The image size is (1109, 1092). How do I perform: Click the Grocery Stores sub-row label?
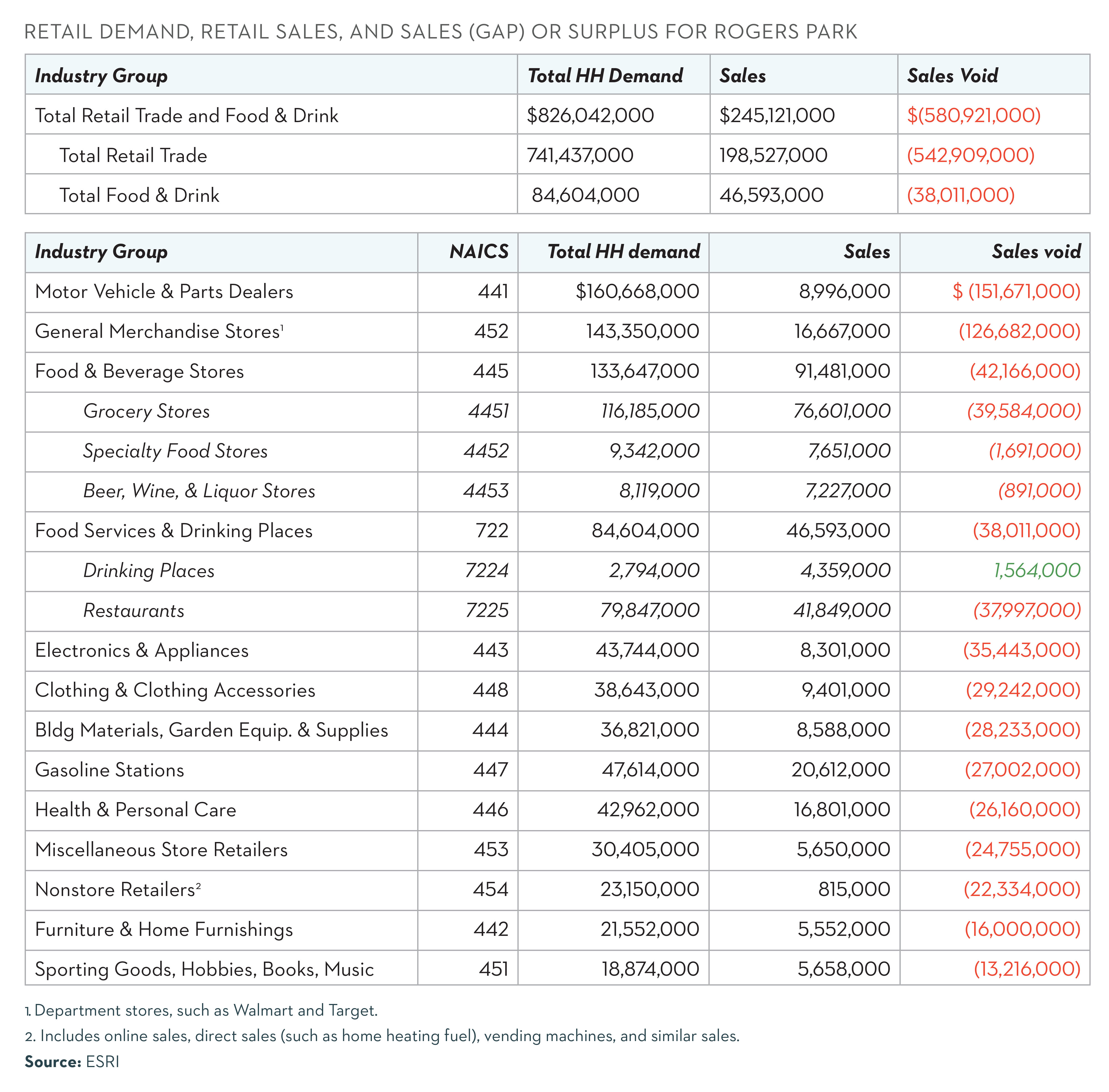click(x=146, y=411)
